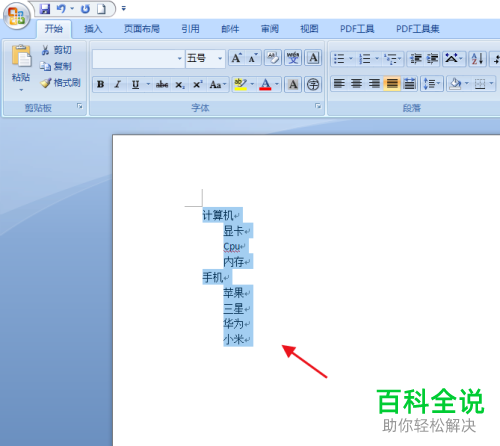
Task: Open the 插入 ribbon tab
Action: click(93, 29)
